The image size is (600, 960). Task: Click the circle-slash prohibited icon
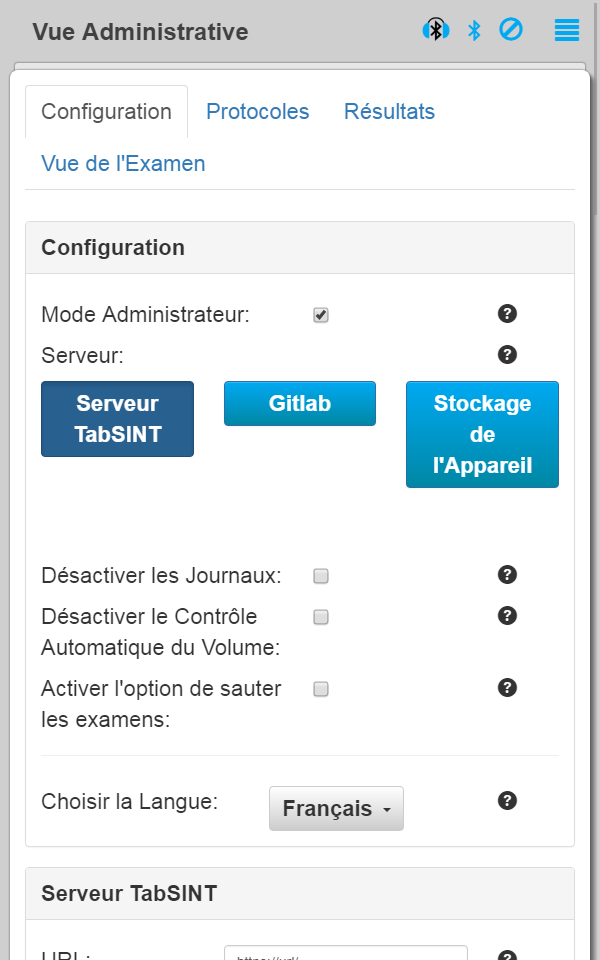click(511, 30)
